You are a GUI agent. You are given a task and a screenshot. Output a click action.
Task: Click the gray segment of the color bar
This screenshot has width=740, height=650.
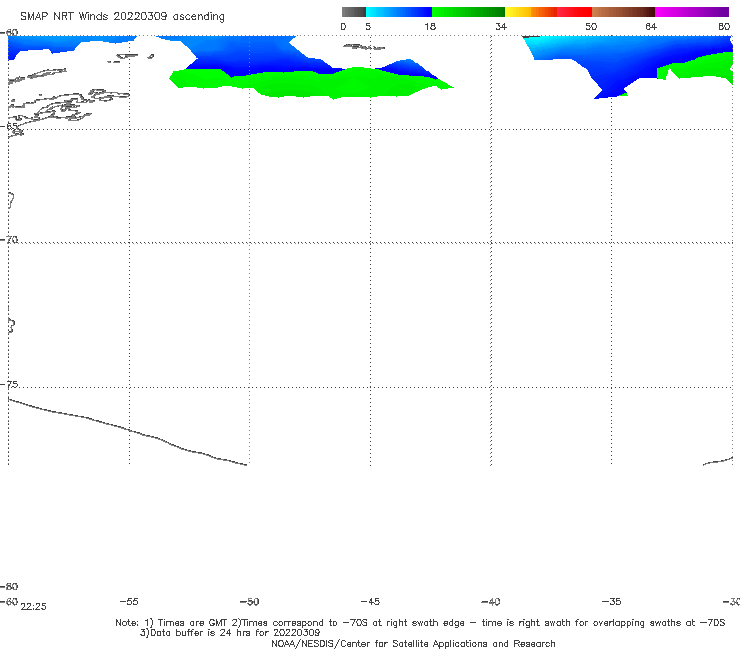pyautogui.click(x=354, y=12)
